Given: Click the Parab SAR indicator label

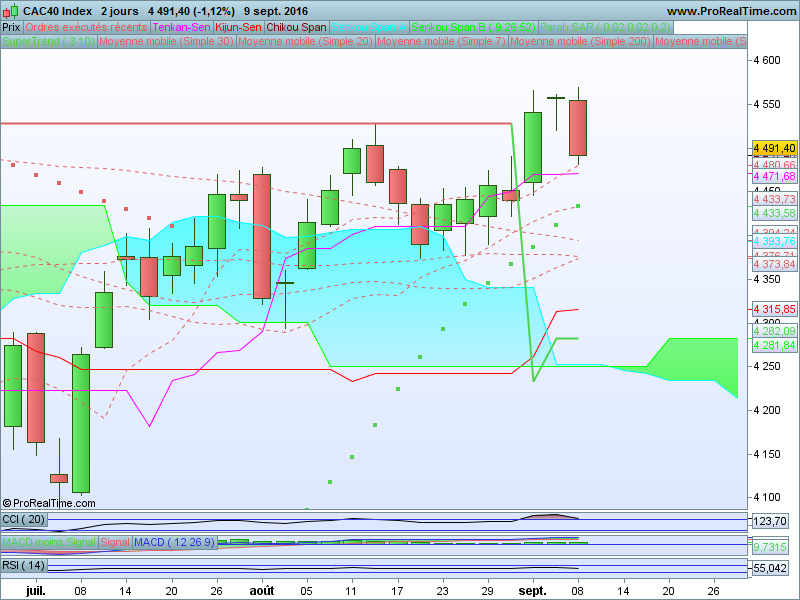Looking at the screenshot, I should (x=606, y=28).
